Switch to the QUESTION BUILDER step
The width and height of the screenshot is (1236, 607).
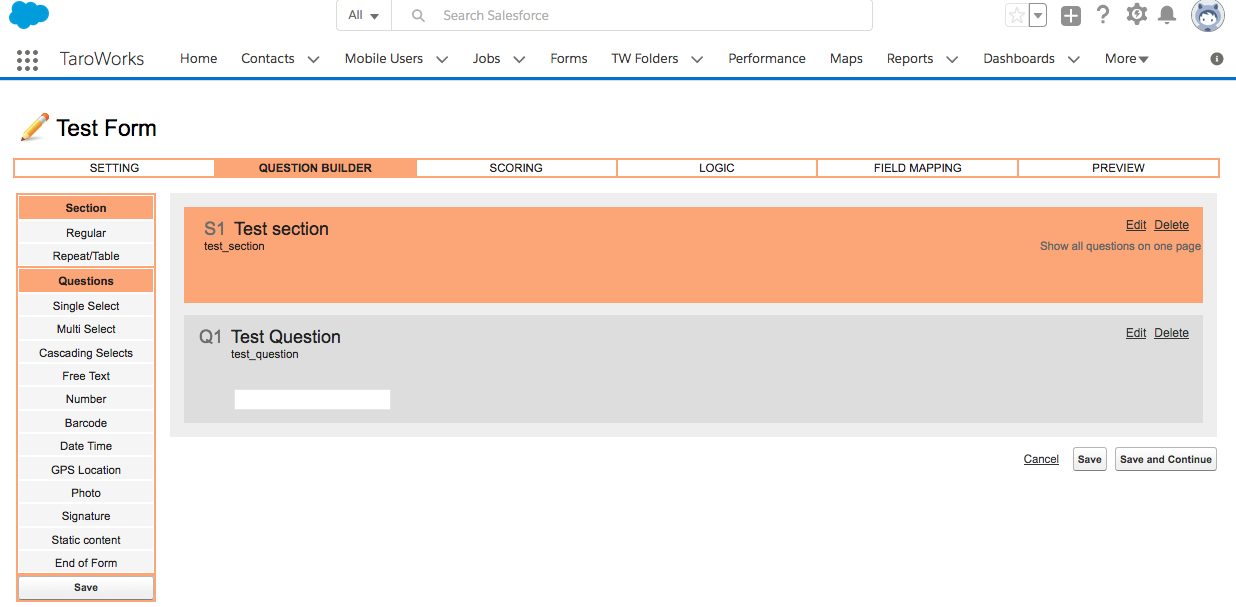click(x=315, y=168)
